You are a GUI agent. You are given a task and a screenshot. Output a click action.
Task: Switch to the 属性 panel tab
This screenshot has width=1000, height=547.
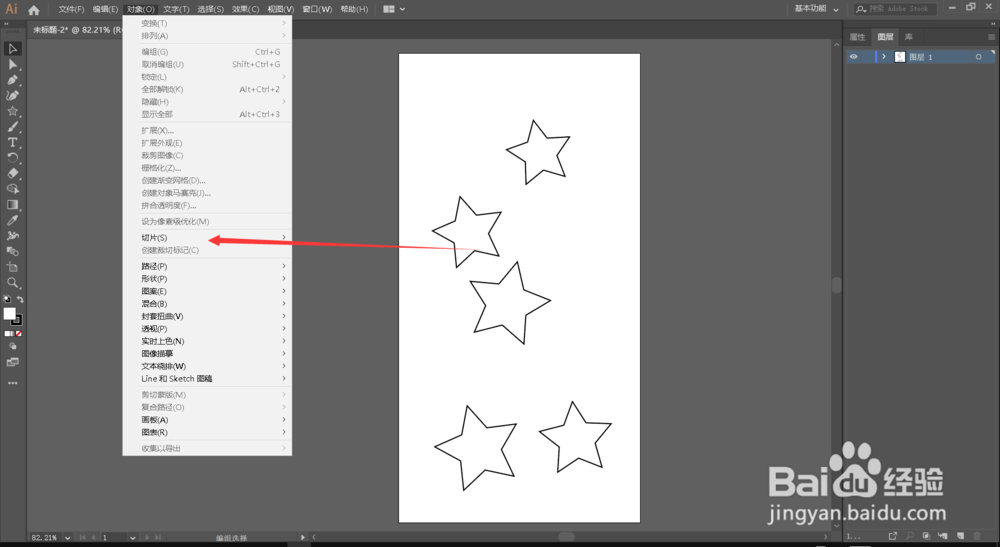coord(857,37)
